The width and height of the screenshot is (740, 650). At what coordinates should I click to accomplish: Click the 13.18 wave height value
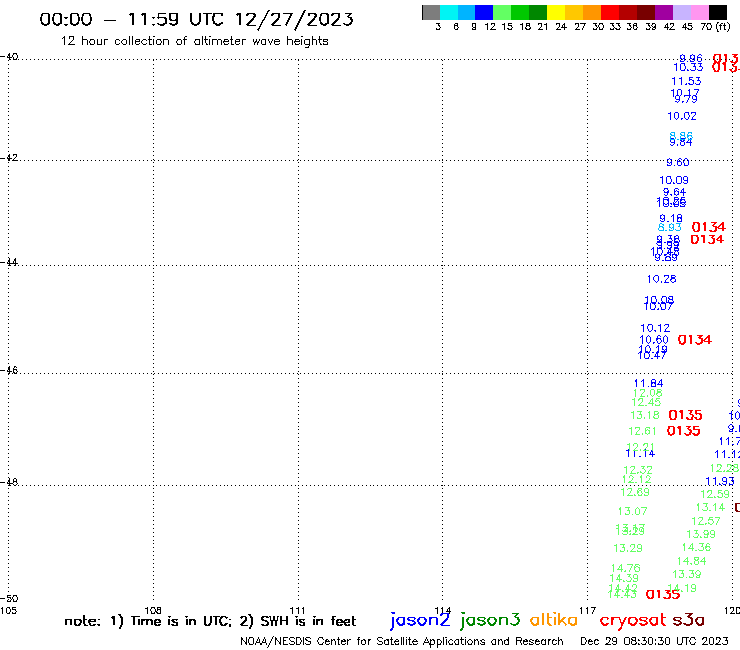click(x=645, y=415)
